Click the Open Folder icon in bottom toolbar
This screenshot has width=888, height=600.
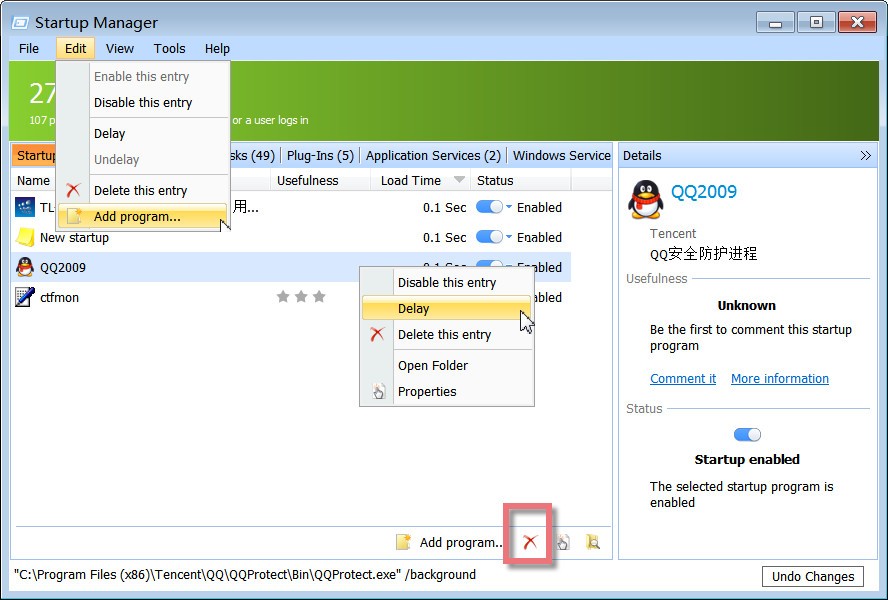tap(593, 542)
